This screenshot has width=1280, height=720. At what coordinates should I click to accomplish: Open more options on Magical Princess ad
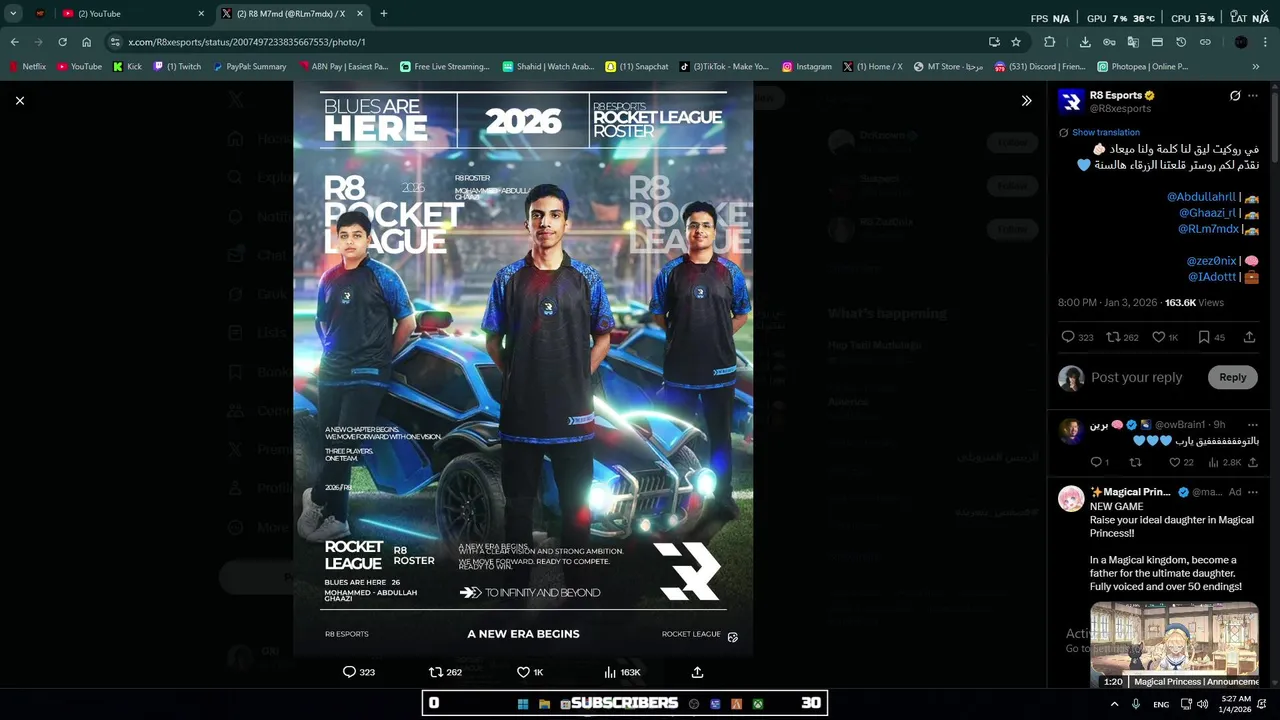1253,492
